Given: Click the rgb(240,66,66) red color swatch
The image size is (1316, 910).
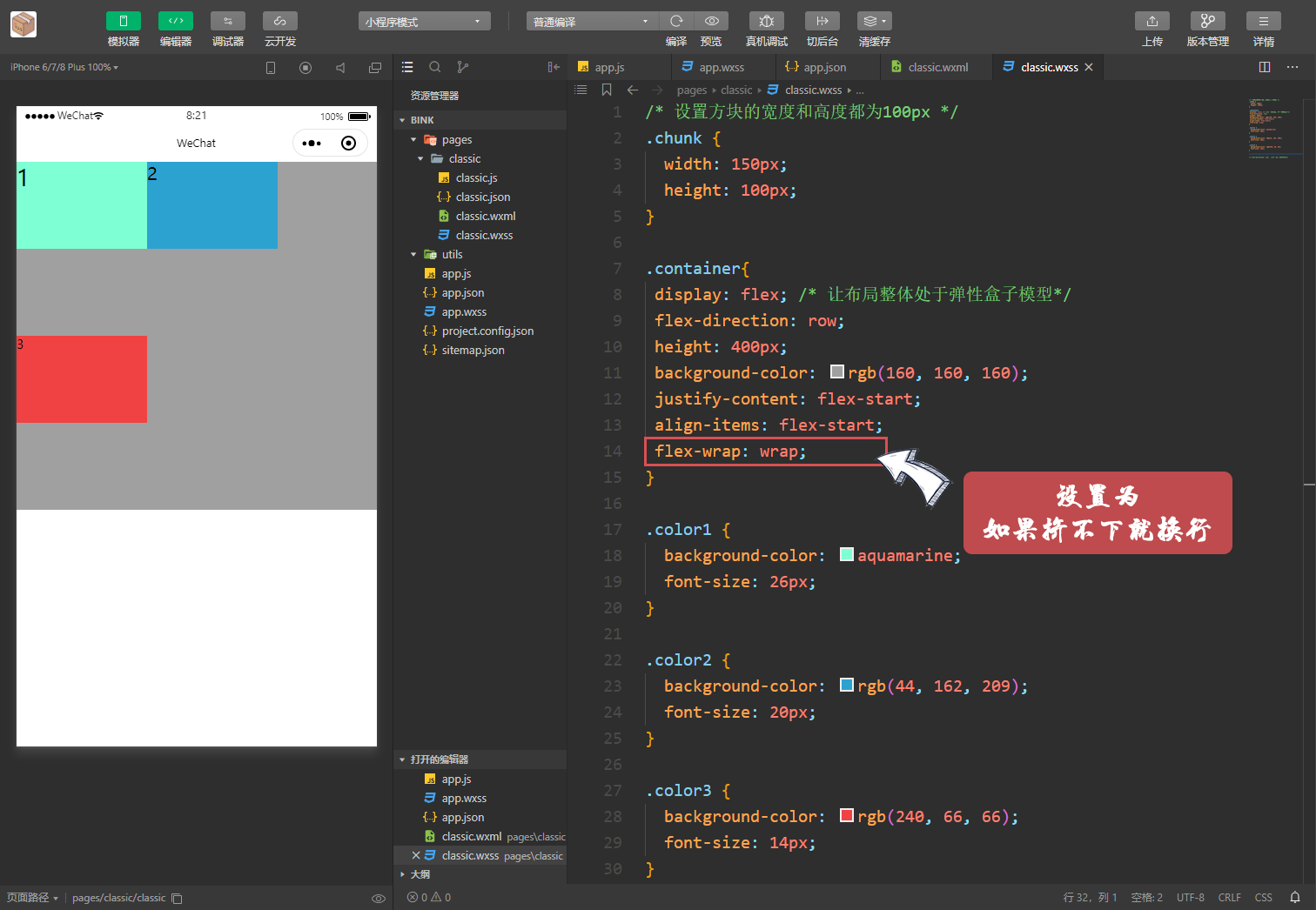Looking at the screenshot, I should [847, 815].
